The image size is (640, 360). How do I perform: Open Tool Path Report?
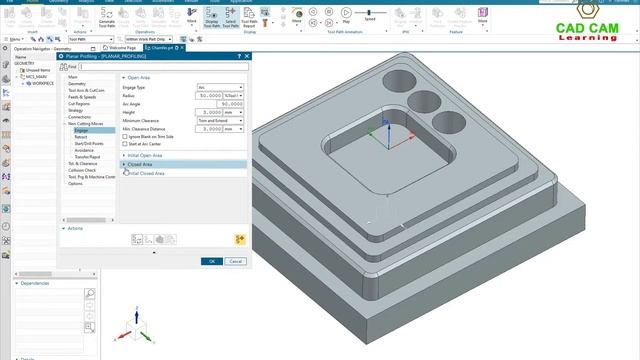coord(249,18)
